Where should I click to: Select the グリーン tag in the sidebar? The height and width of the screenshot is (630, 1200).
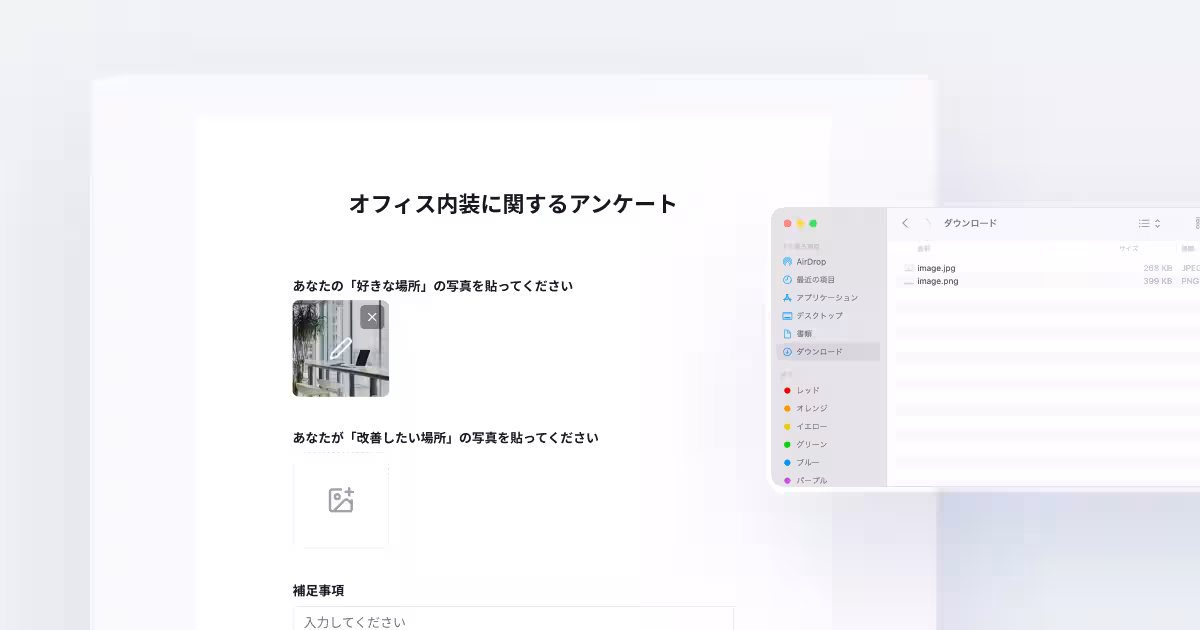(810, 444)
